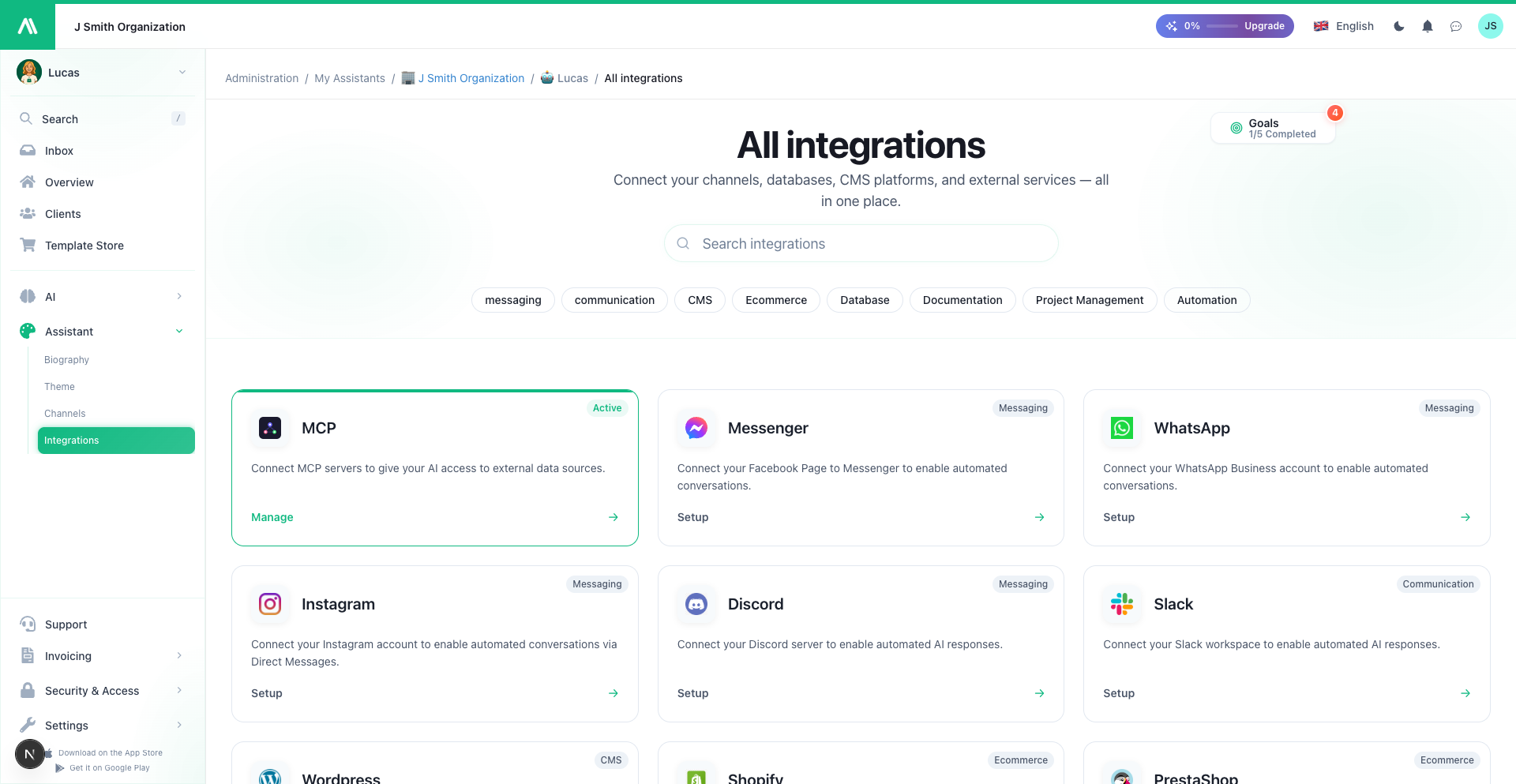This screenshot has height=784, width=1516.
Task: Open the JS user avatar menu
Action: pos(1491,26)
